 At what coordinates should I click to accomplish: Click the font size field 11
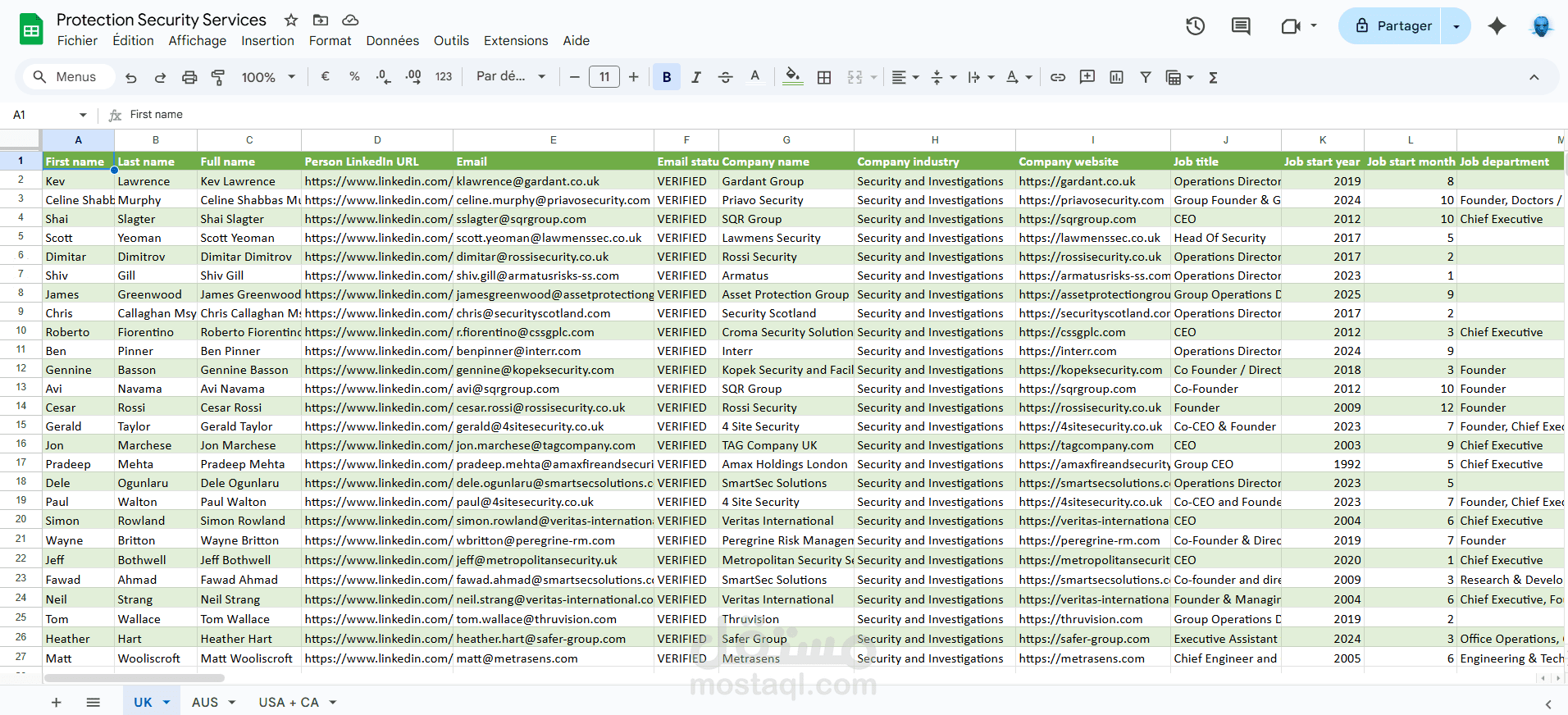click(x=604, y=77)
